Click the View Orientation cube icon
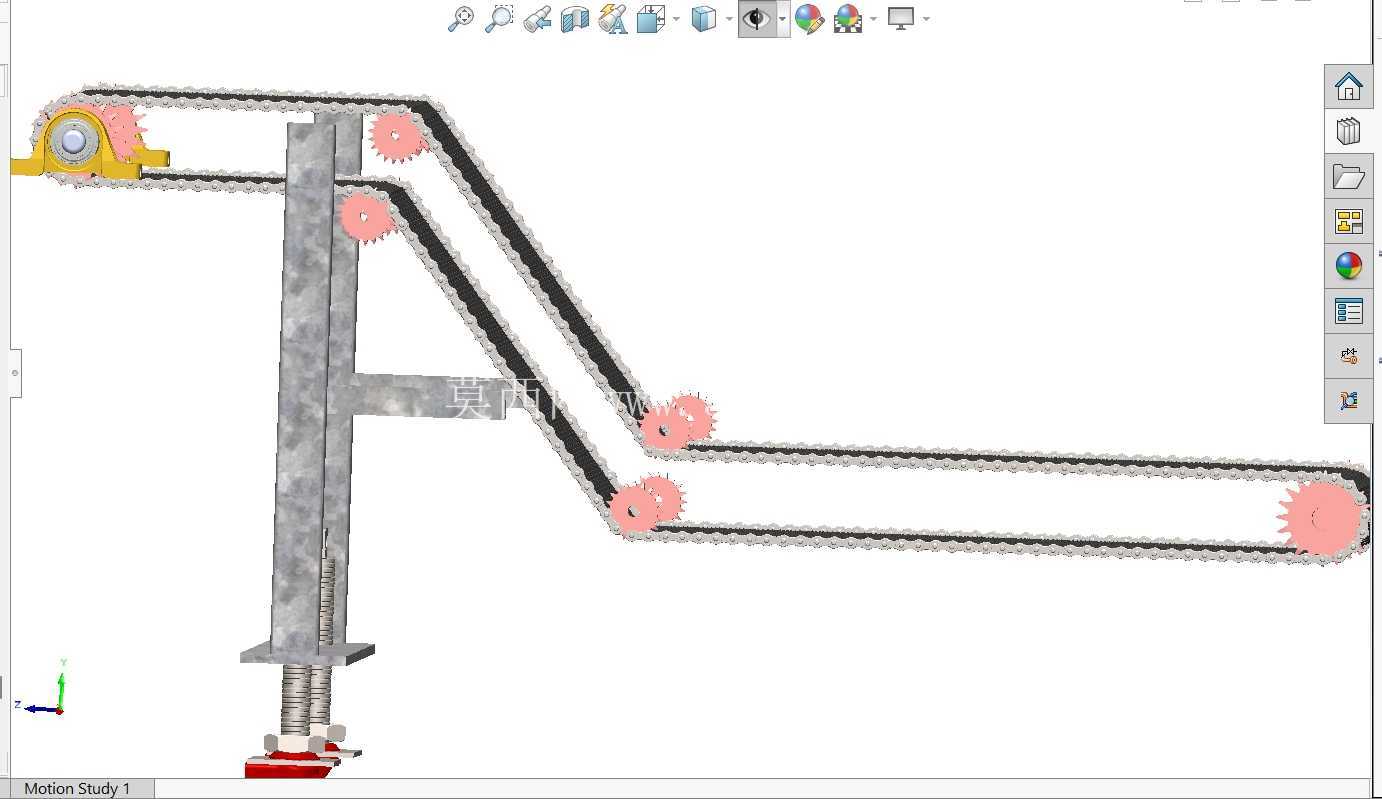1382x799 pixels. (x=651, y=18)
